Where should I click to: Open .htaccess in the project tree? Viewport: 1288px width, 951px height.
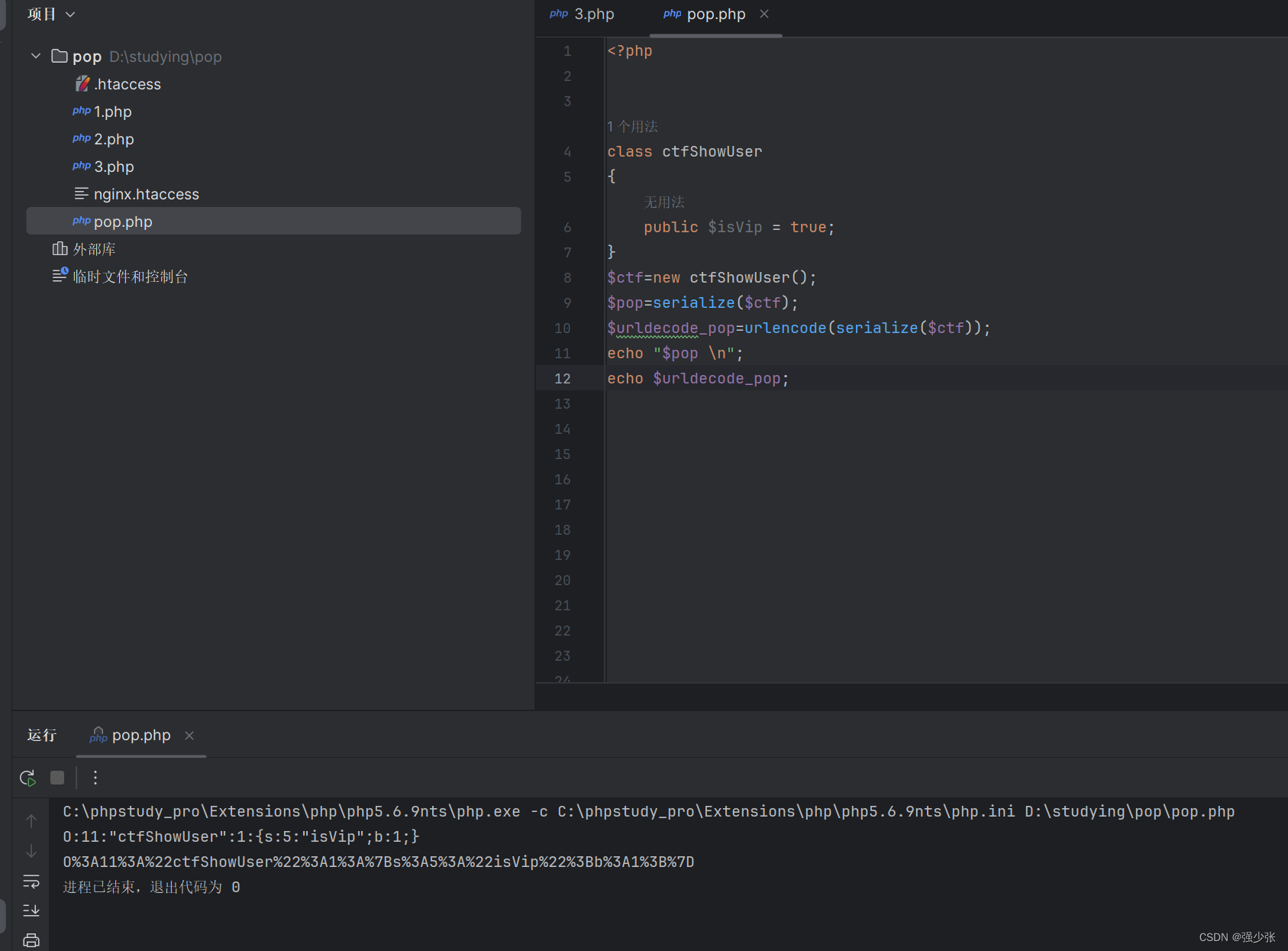pos(127,84)
